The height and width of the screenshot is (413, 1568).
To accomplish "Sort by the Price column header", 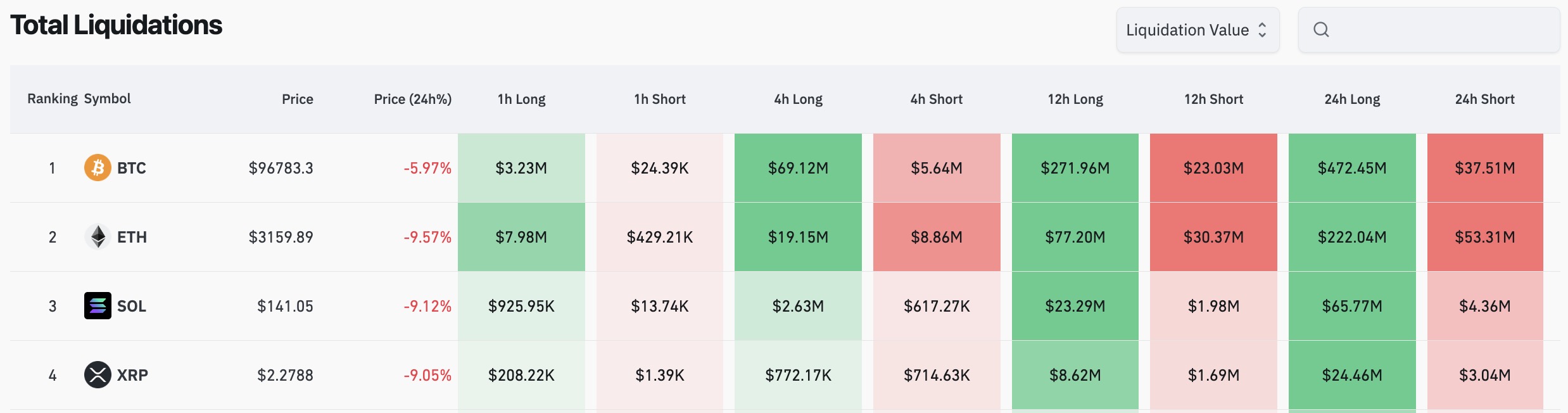I will (x=298, y=99).
